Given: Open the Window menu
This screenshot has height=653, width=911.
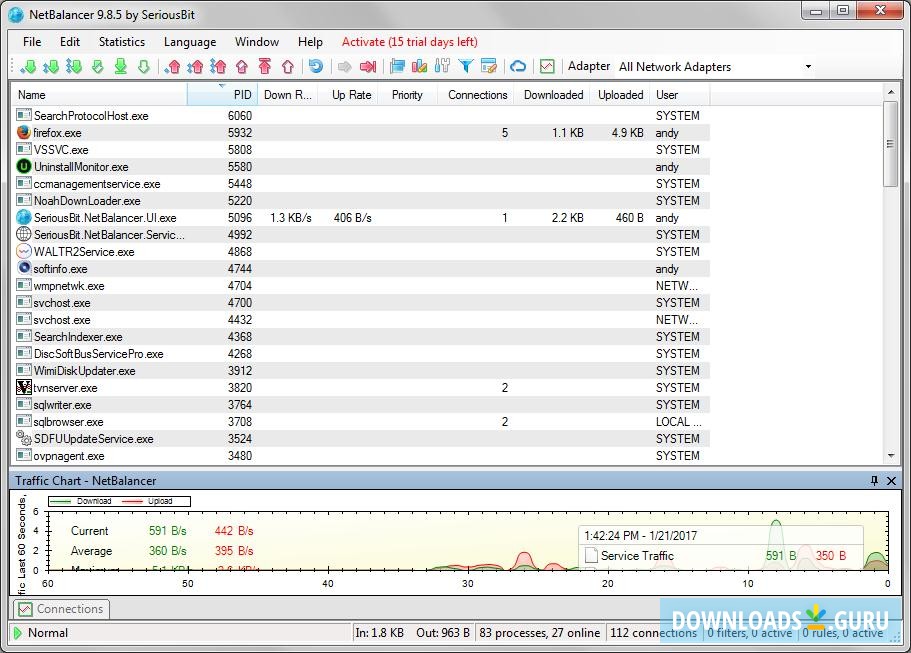Looking at the screenshot, I should point(257,42).
